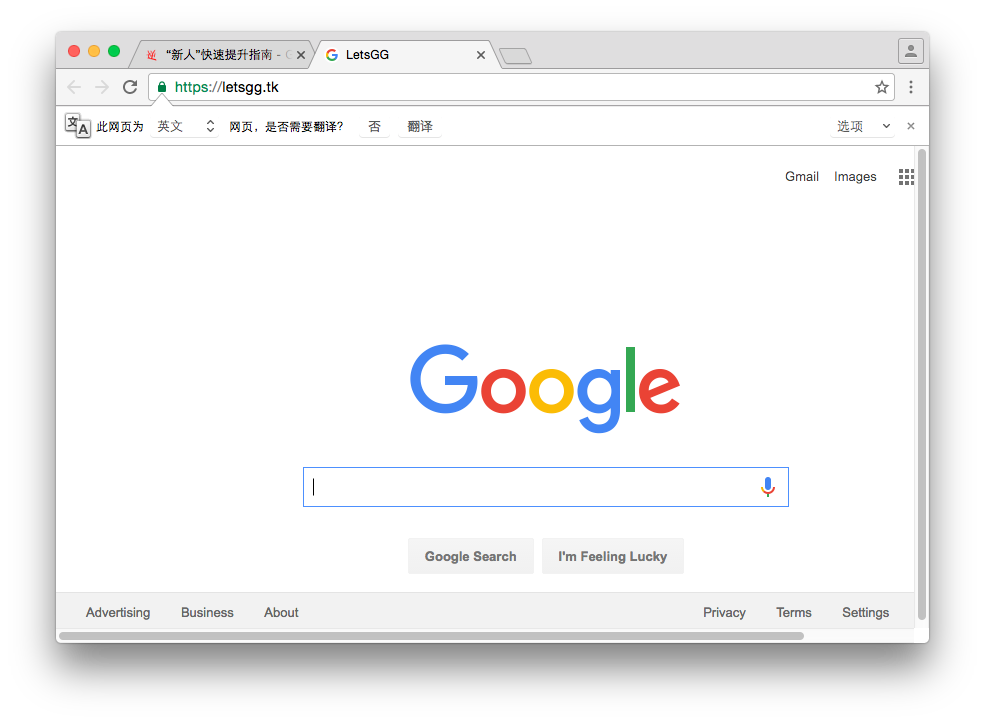The height and width of the screenshot is (723, 985).
Task: Close the LetsGG tab
Action: click(481, 55)
